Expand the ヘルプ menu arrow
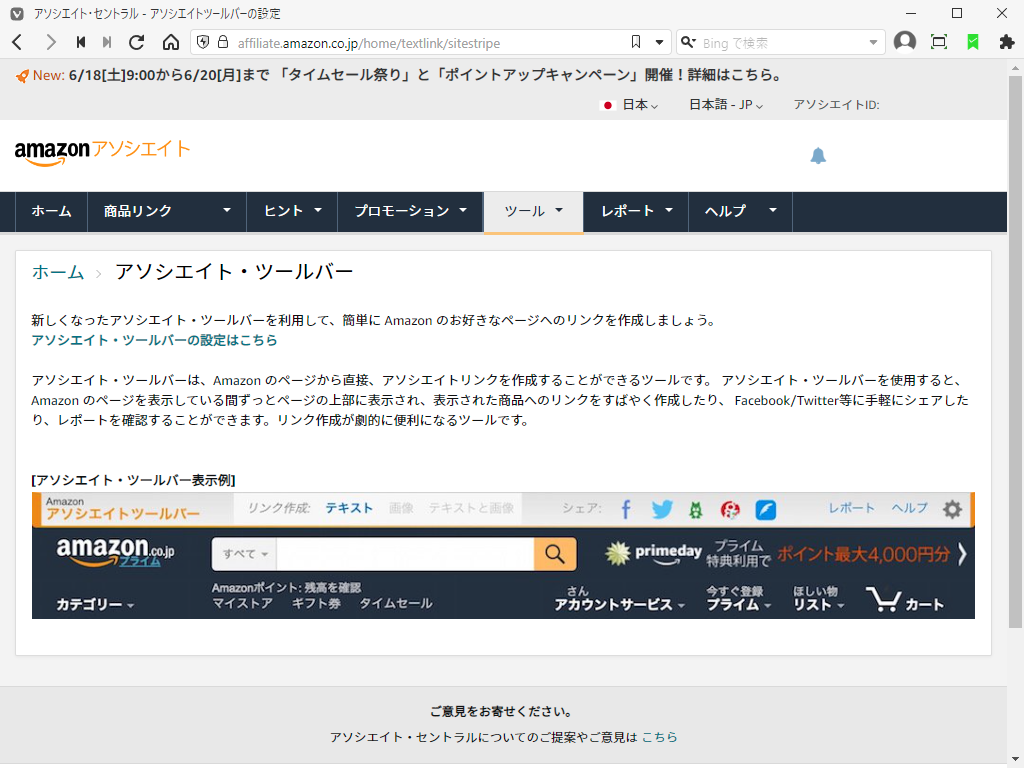1024x768 pixels. [773, 210]
